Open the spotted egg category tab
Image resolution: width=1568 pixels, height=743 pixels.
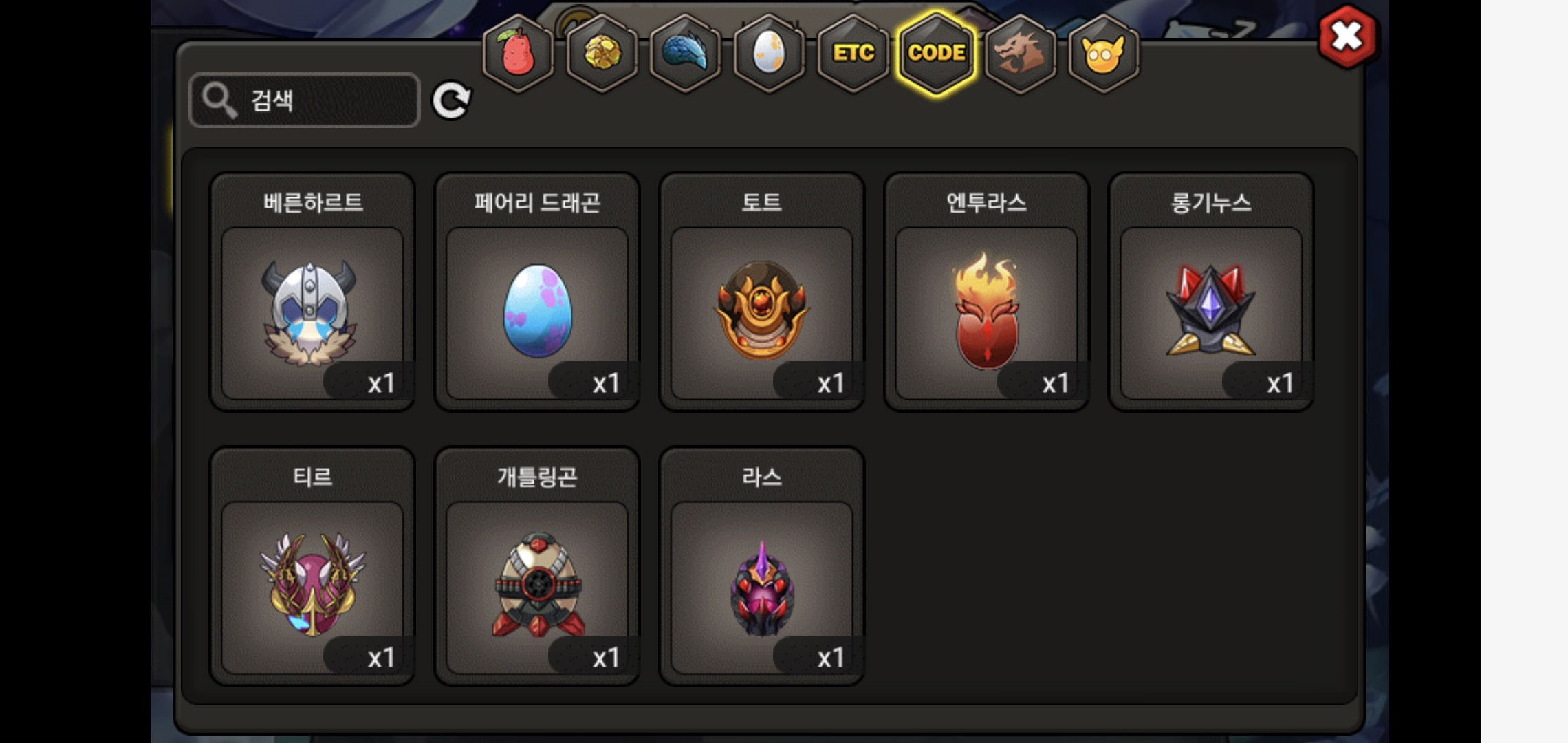(769, 53)
